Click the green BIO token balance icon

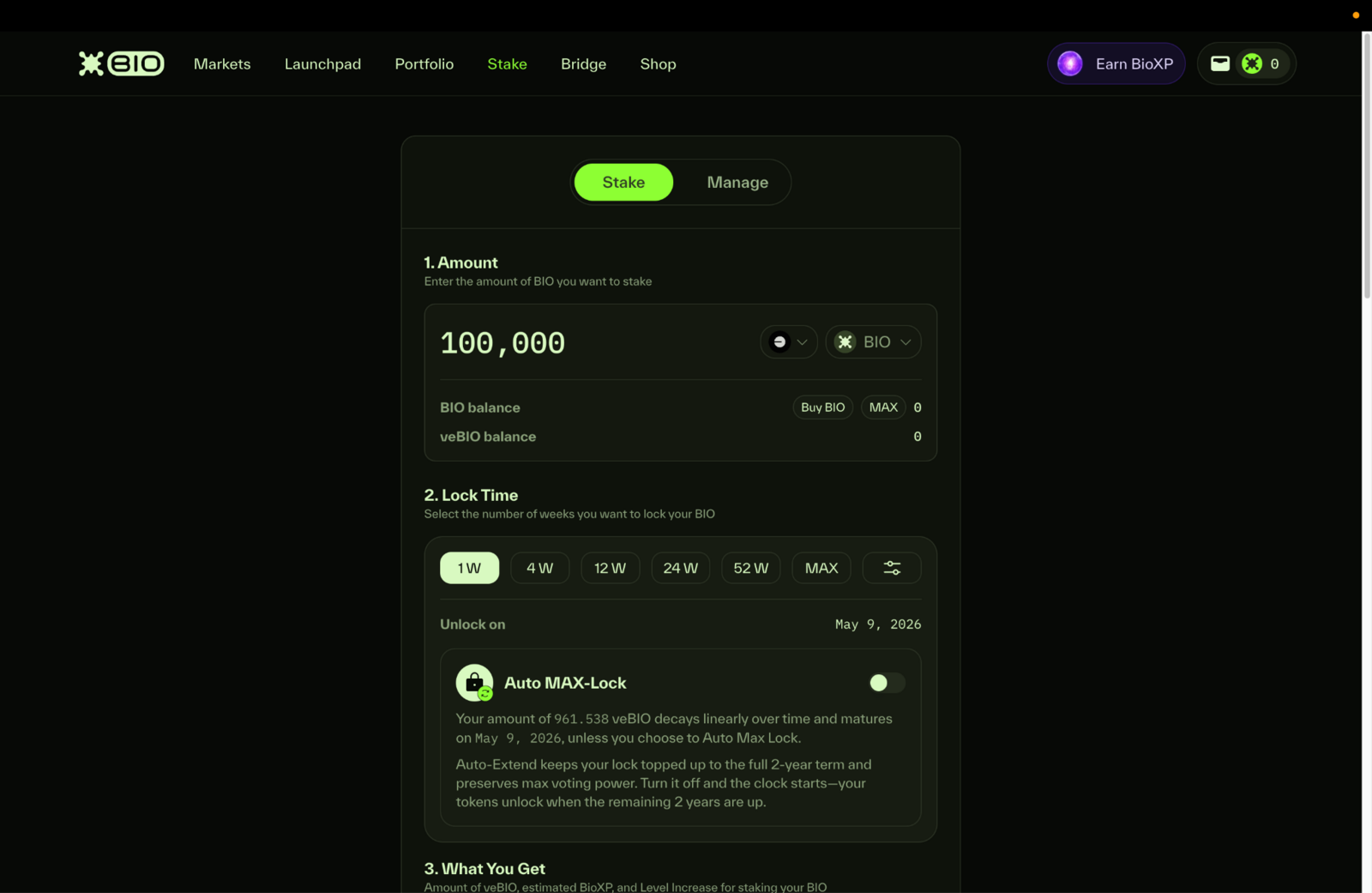coord(1252,63)
